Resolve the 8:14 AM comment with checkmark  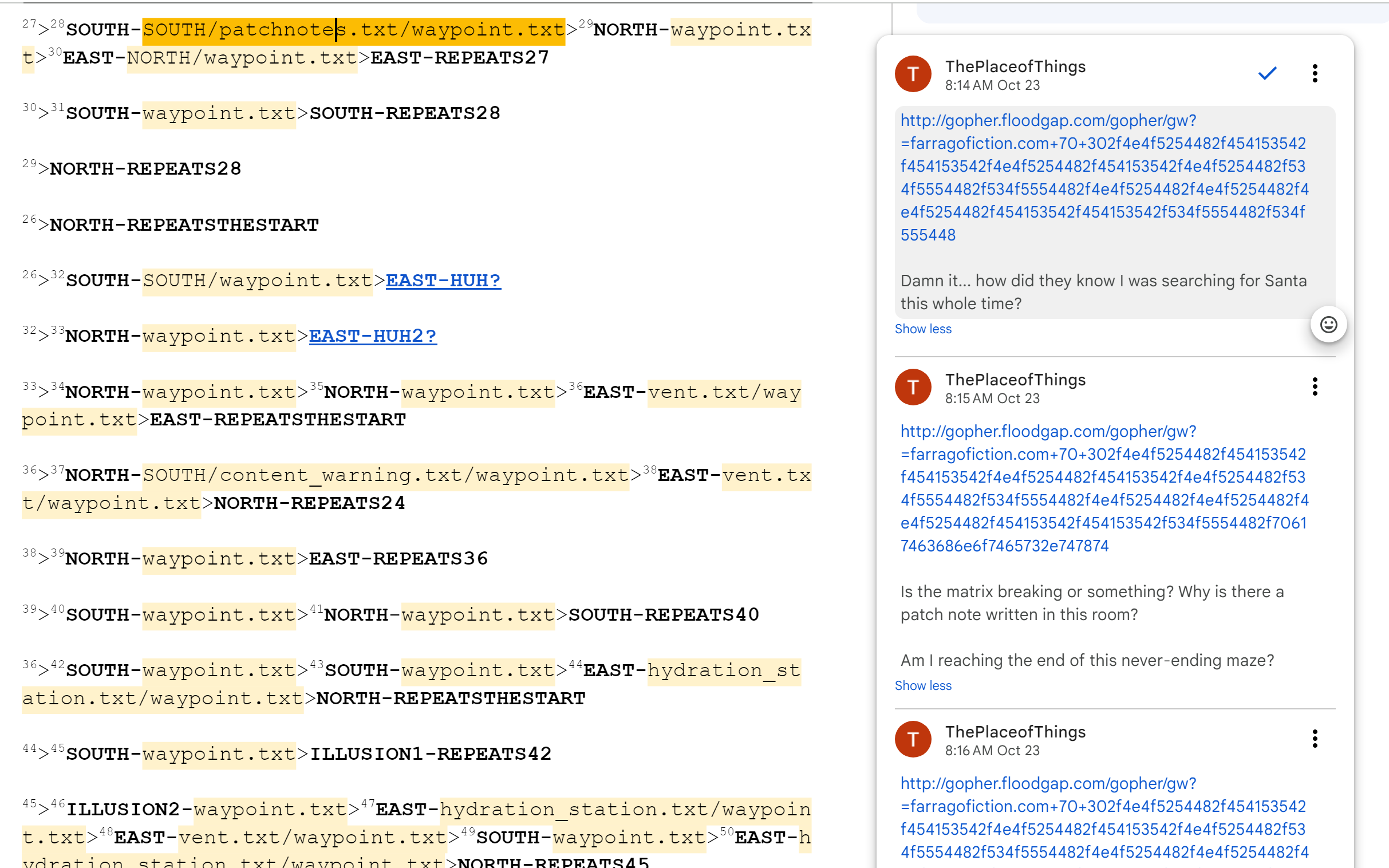[1266, 73]
